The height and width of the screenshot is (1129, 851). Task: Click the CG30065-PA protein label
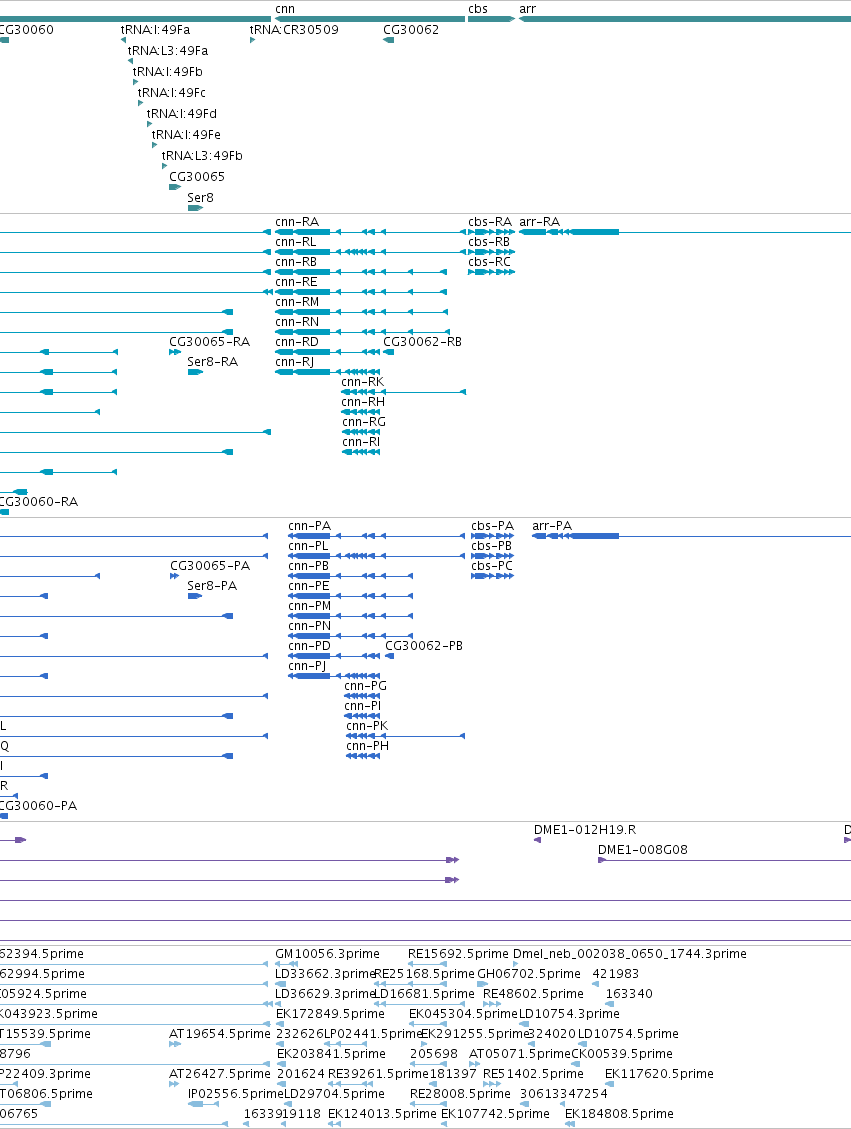210,566
